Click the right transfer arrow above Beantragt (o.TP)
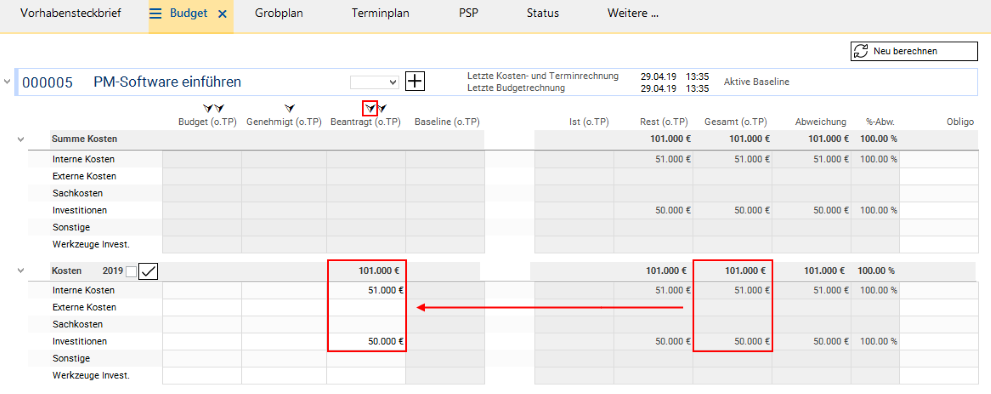 point(382,108)
